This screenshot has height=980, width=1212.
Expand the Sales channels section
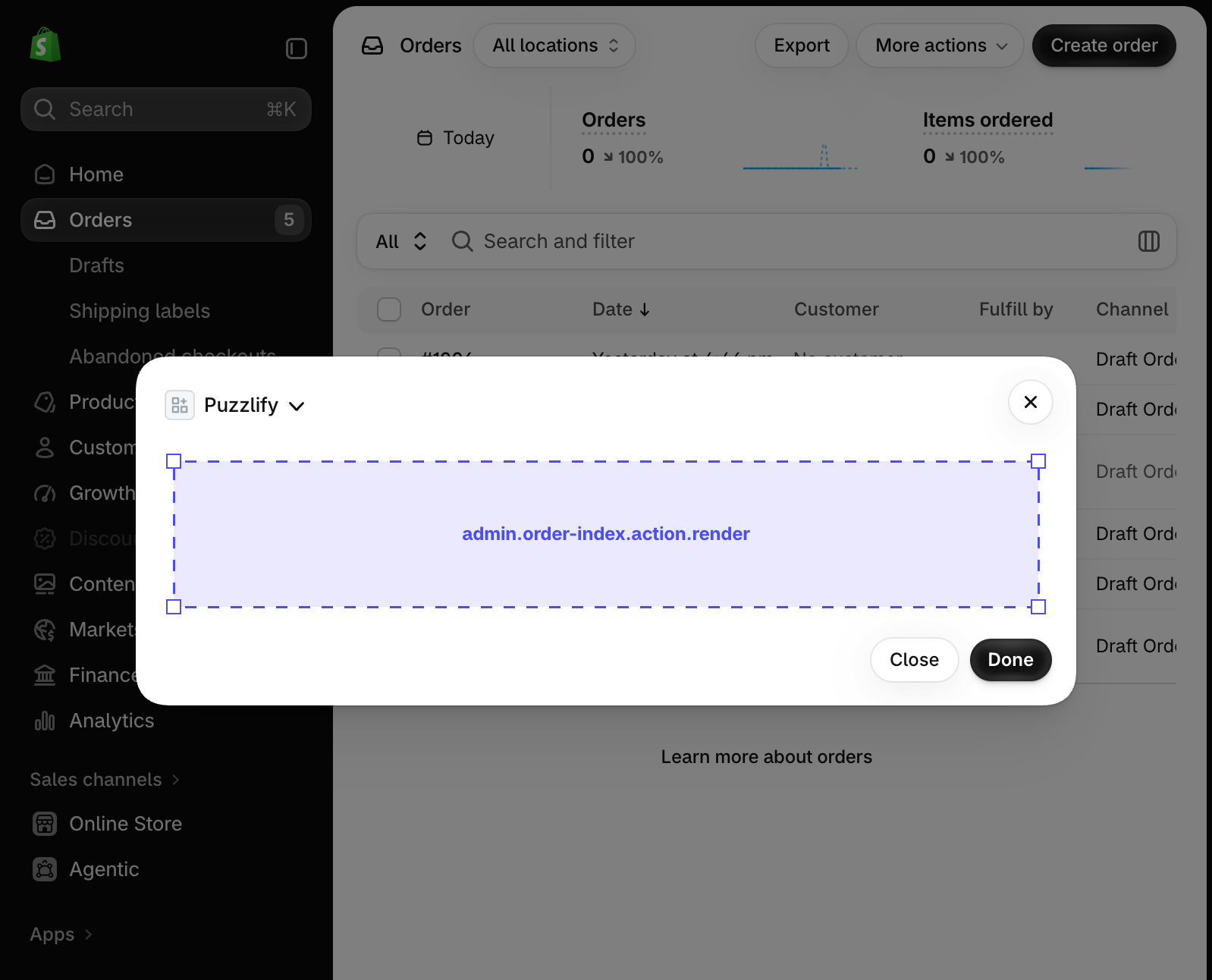tap(105, 780)
